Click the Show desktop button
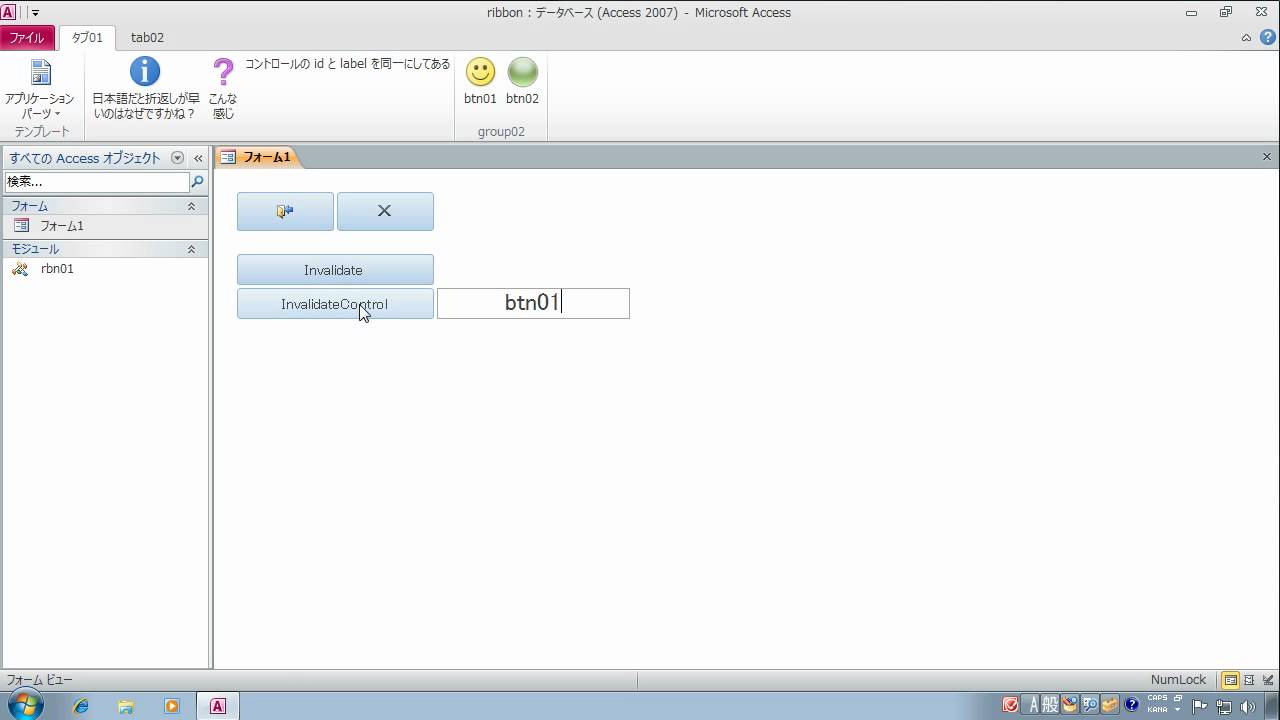Image resolution: width=1280 pixels, height=720 pixels. [x=1272, y=706]
